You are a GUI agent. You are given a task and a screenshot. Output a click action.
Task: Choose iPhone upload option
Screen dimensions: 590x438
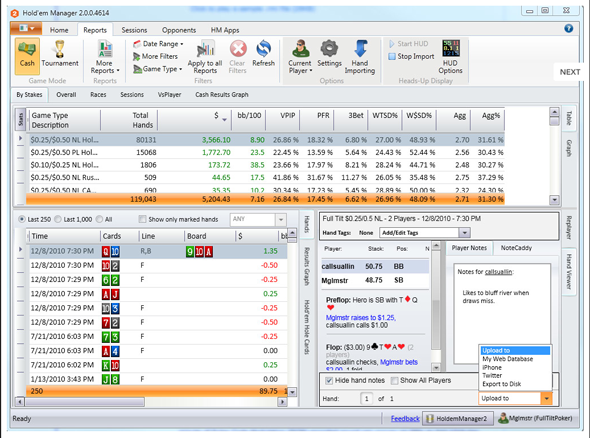[492, 367]
